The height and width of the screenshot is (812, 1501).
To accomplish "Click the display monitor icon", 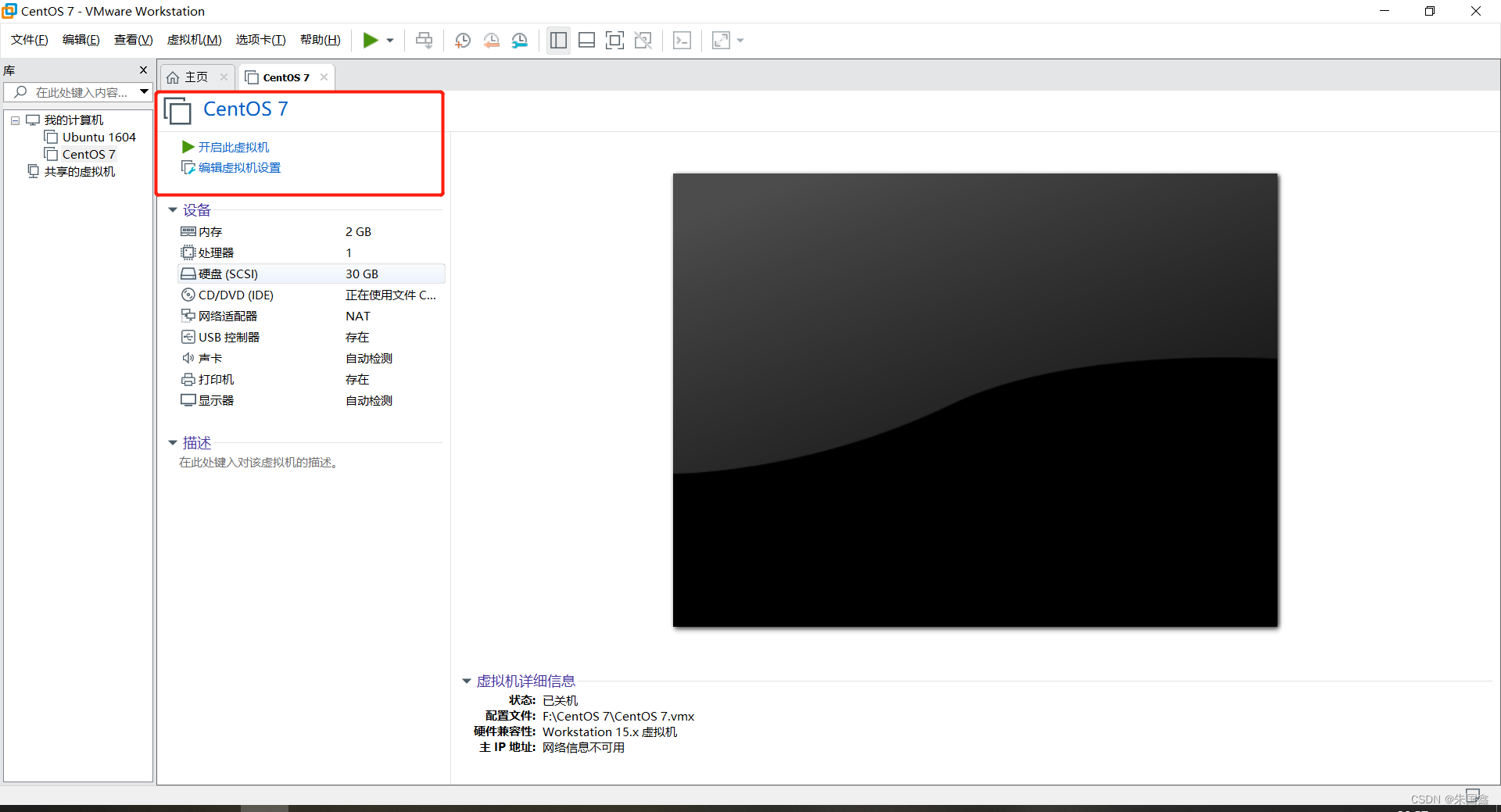I will 188,400.
